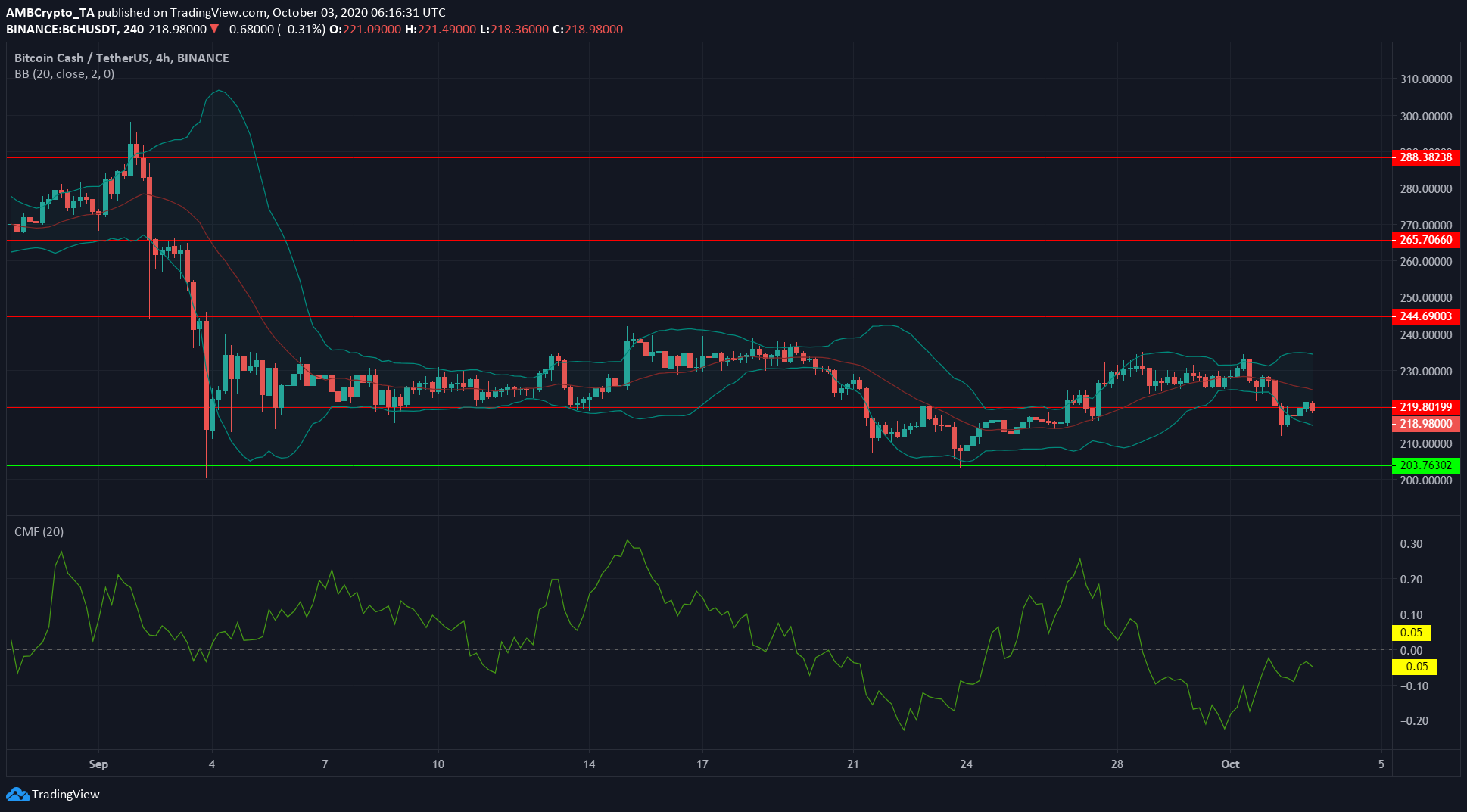Click the 21 date label on time axis
Image resolution: width=1467 pixels, height=812 pixels.
coord(853,764)
